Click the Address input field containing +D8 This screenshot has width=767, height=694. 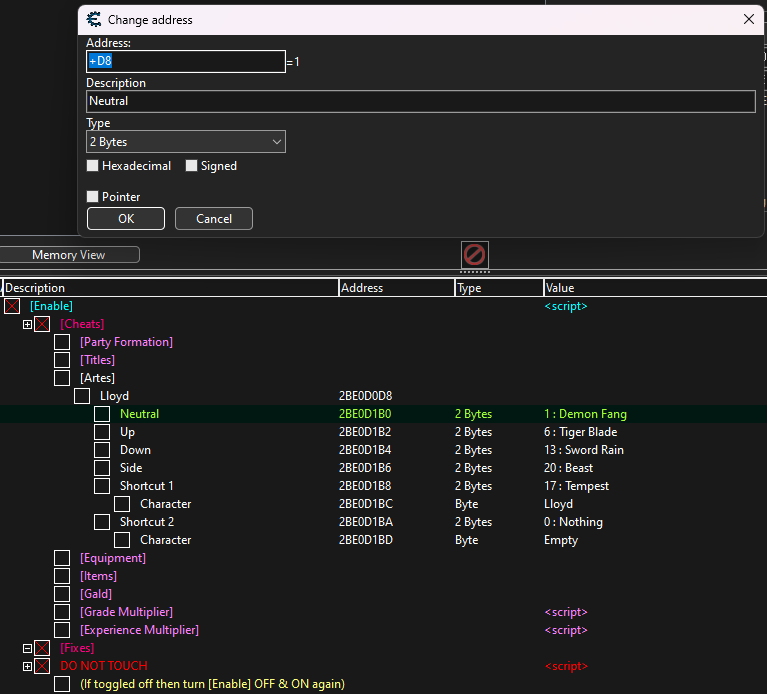186,62
